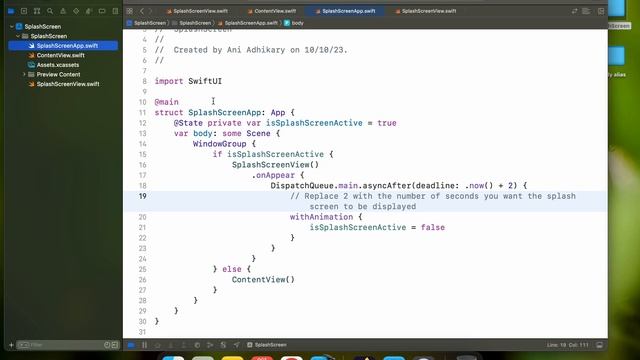
Task: Click ContentView() on line 26
Action: (263, 280)
